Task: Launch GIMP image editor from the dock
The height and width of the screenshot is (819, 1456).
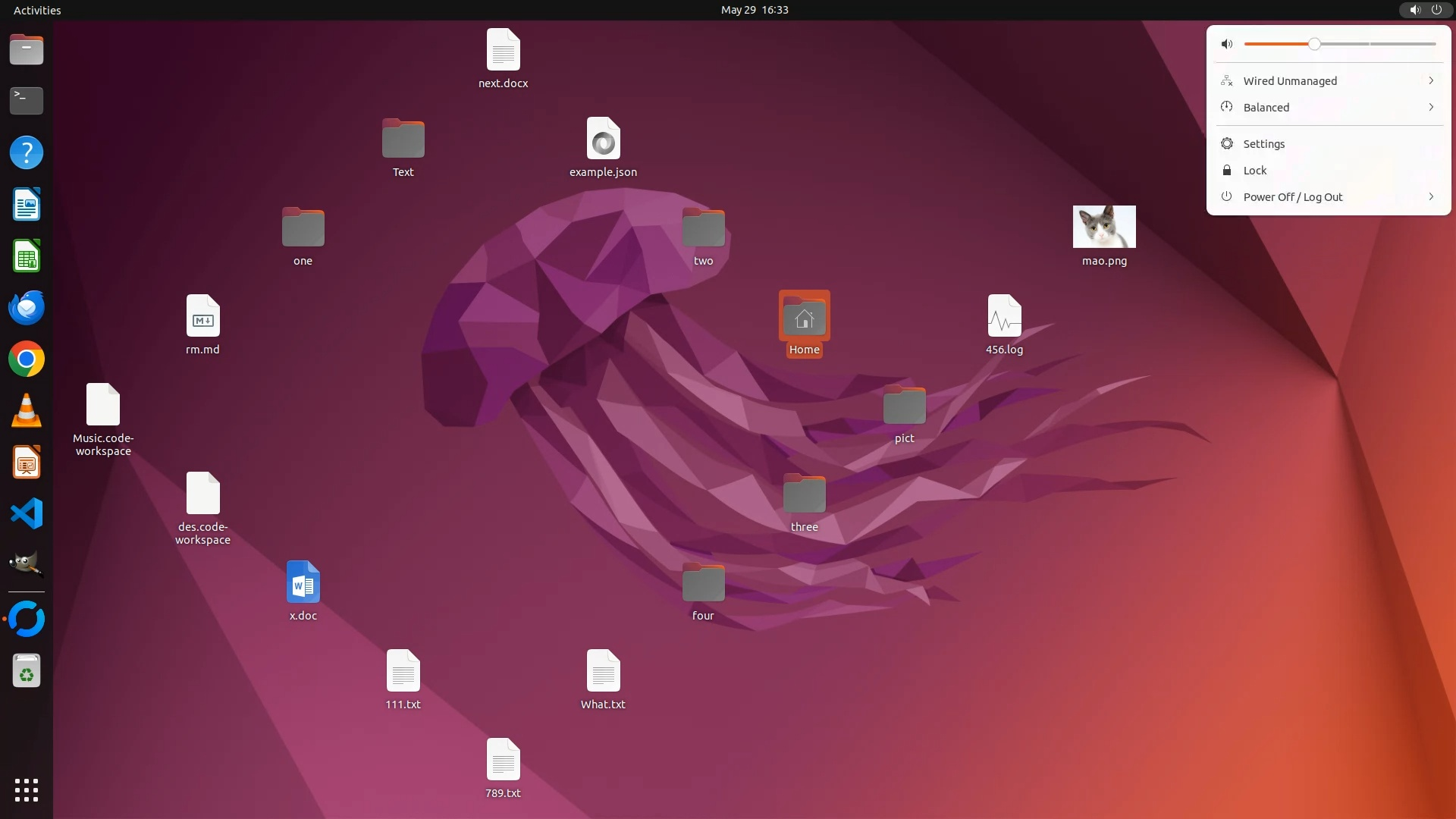Action: point(27,564)
